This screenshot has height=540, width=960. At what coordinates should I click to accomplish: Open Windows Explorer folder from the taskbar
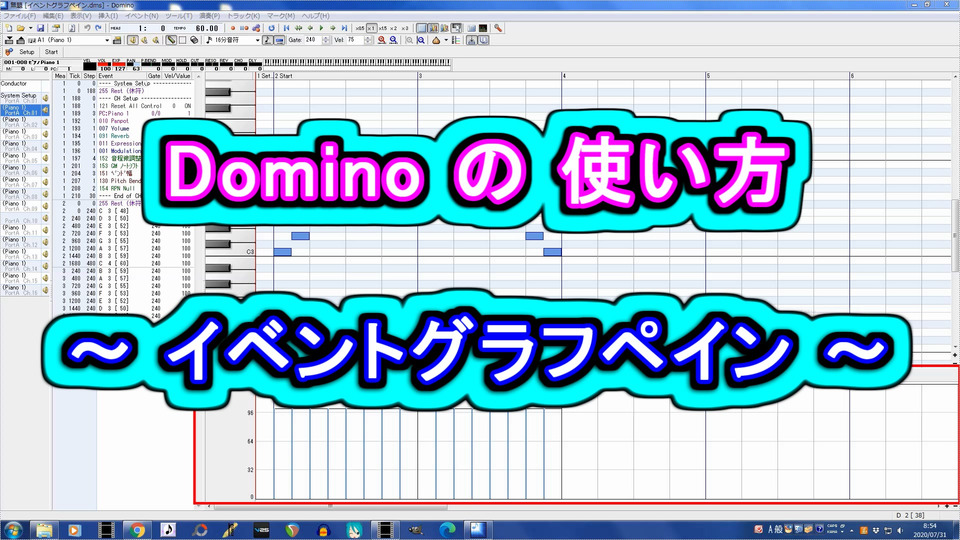43,530
